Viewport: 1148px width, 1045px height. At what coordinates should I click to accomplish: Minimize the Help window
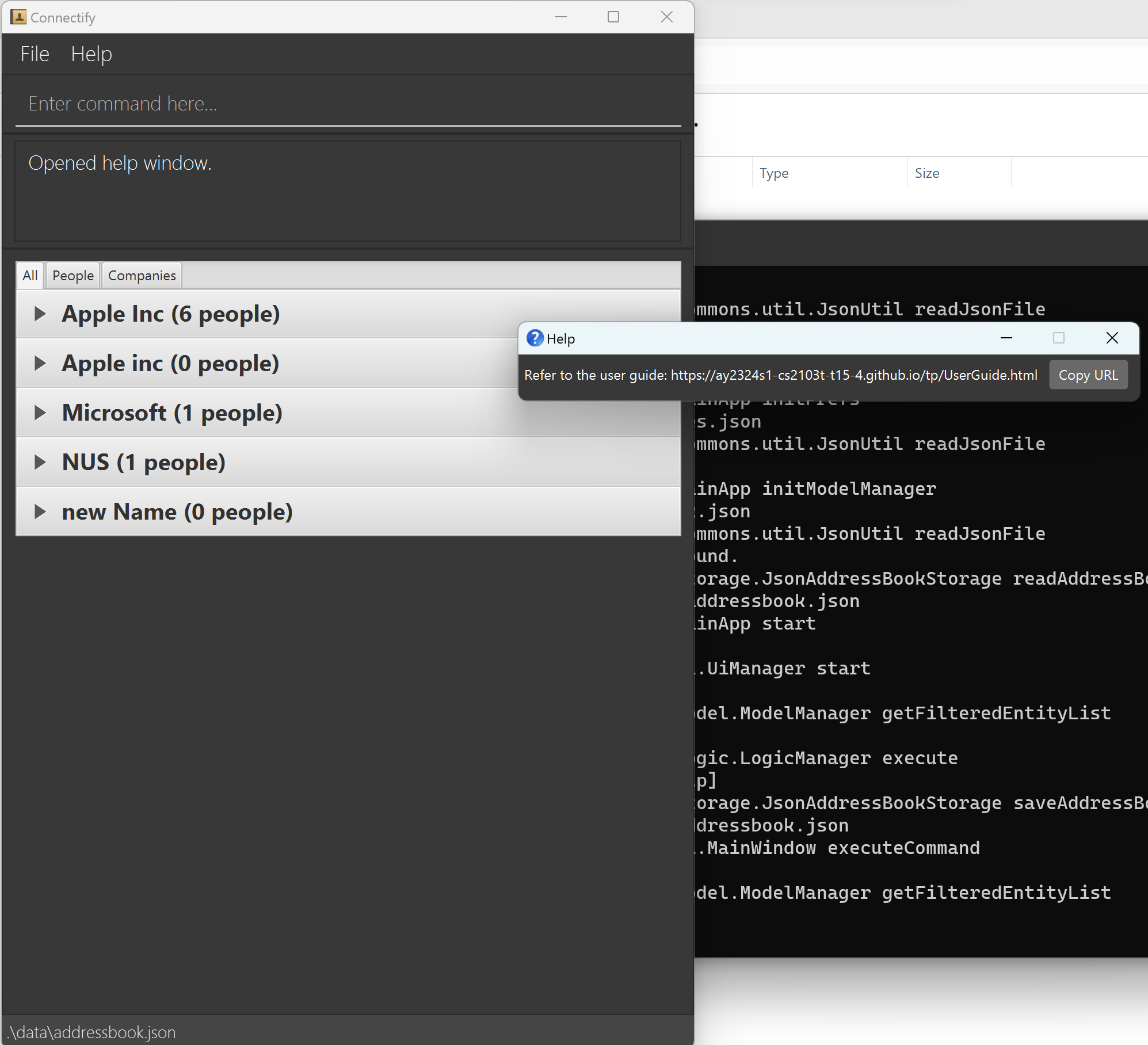point(1006,338)
